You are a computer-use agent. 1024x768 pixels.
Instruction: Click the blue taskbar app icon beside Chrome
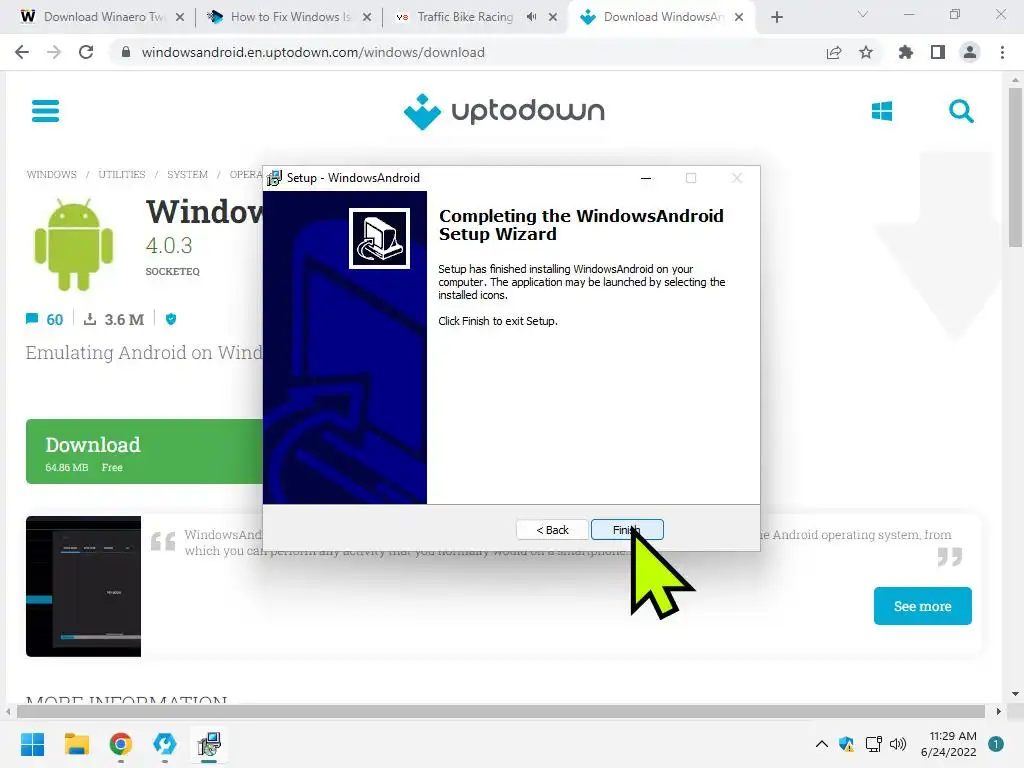(x=165, y=744)
